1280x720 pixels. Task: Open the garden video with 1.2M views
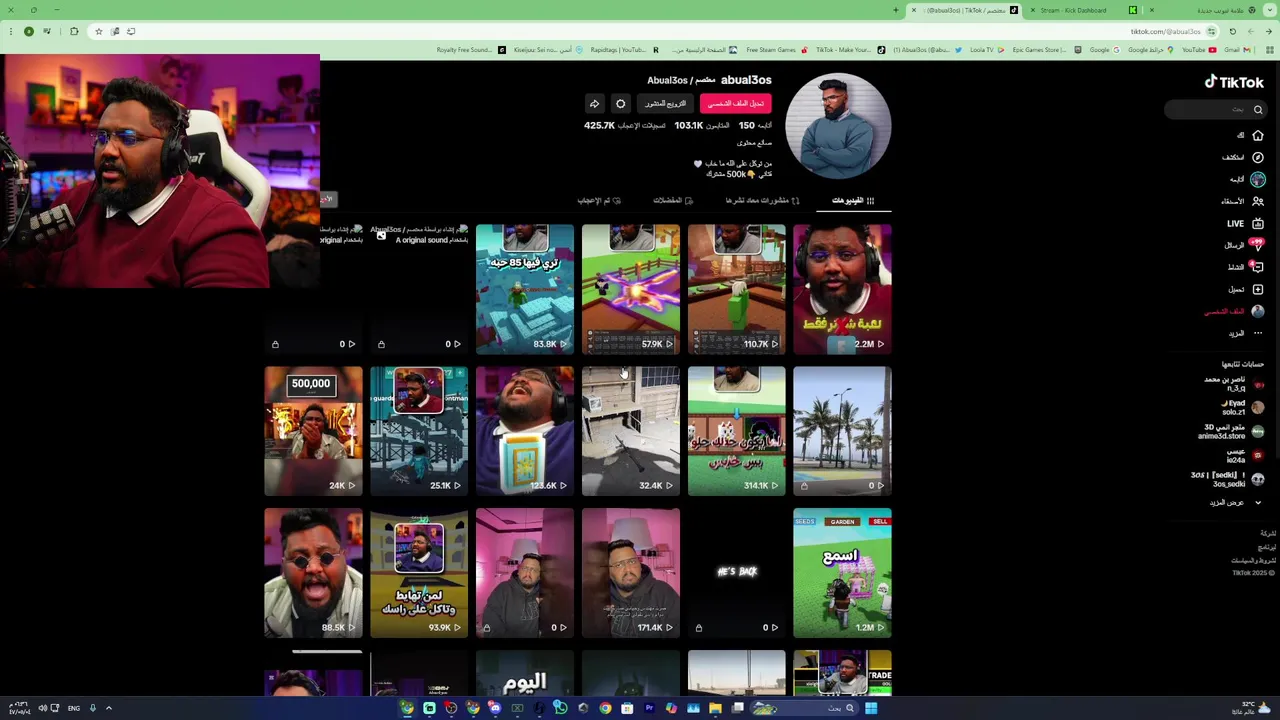click(x=842, y=573)
